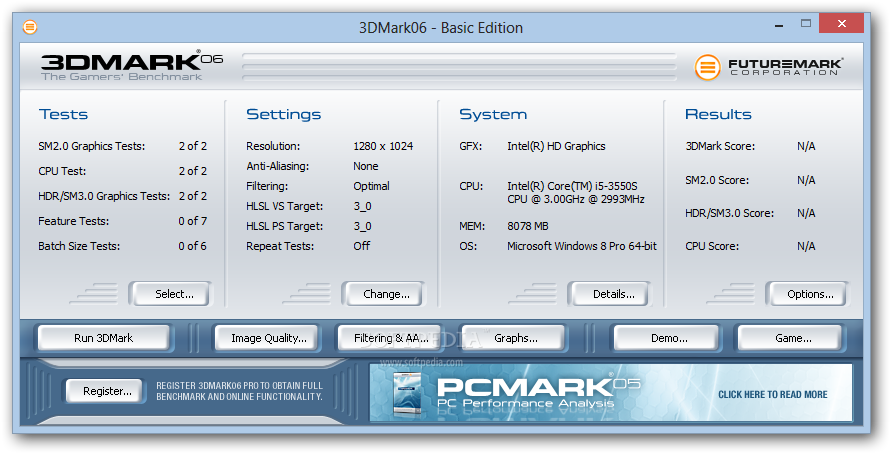Screen dimensions: 891x454
Task: Click the 'CPU Score:' label
Action: 711,246
